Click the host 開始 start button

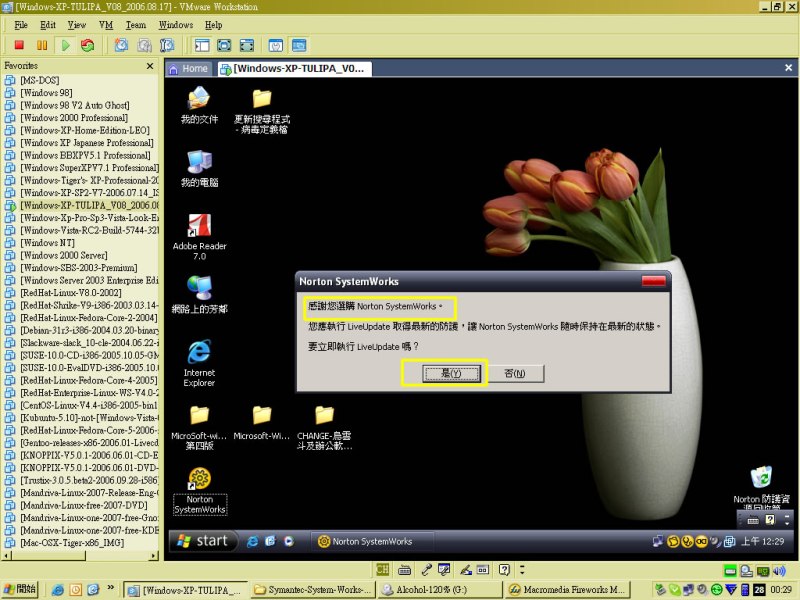pos(20,589)
